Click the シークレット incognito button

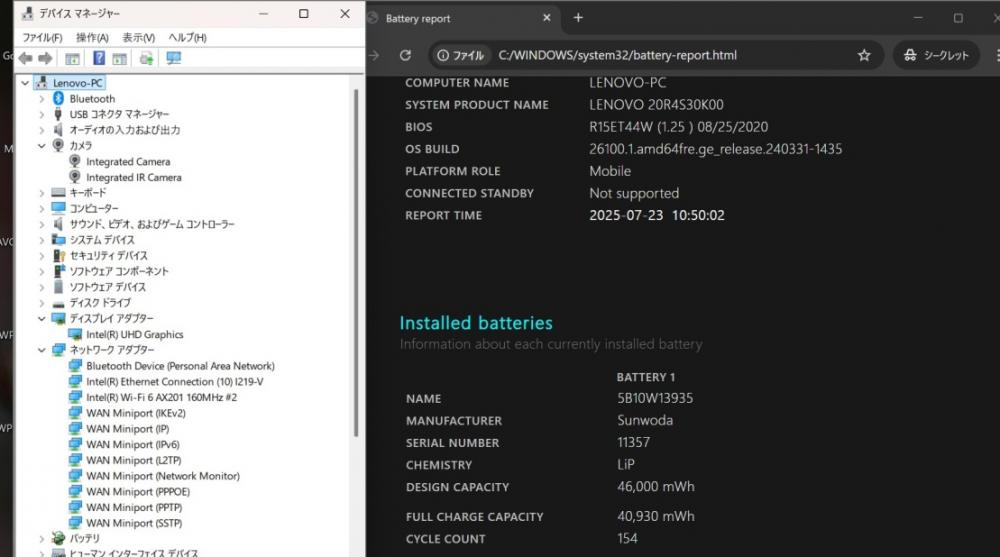click(x=936, y=56)
